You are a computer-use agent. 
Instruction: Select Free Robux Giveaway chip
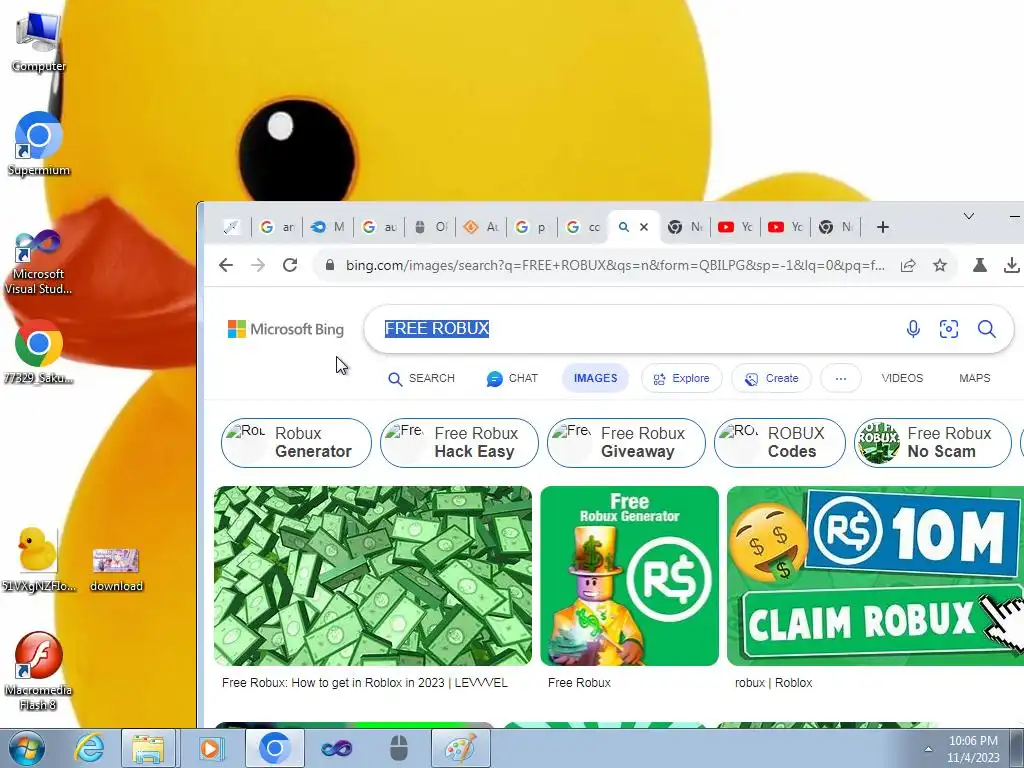tap(626, 443)
